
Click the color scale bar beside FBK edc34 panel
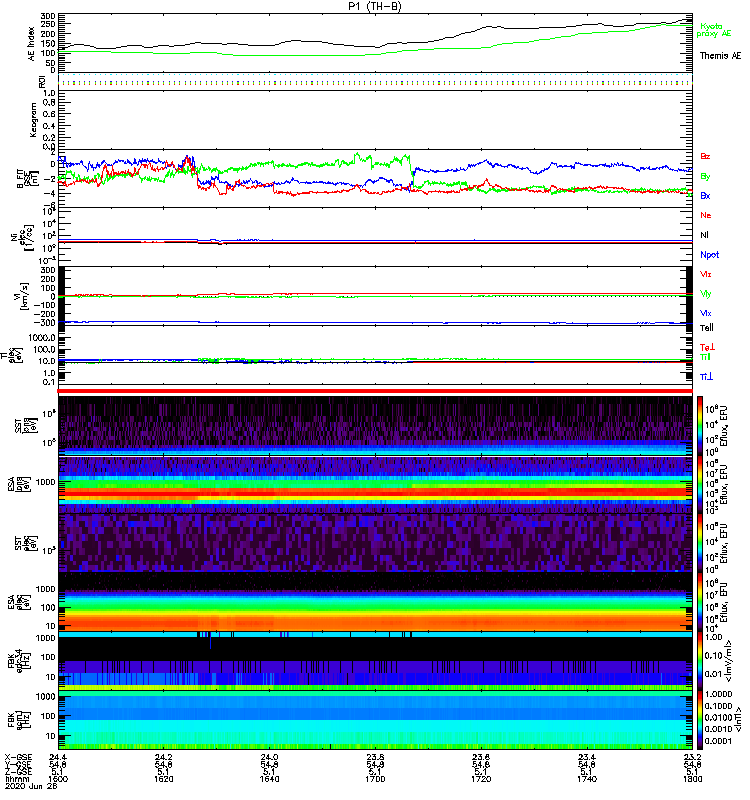pos(700,661)
